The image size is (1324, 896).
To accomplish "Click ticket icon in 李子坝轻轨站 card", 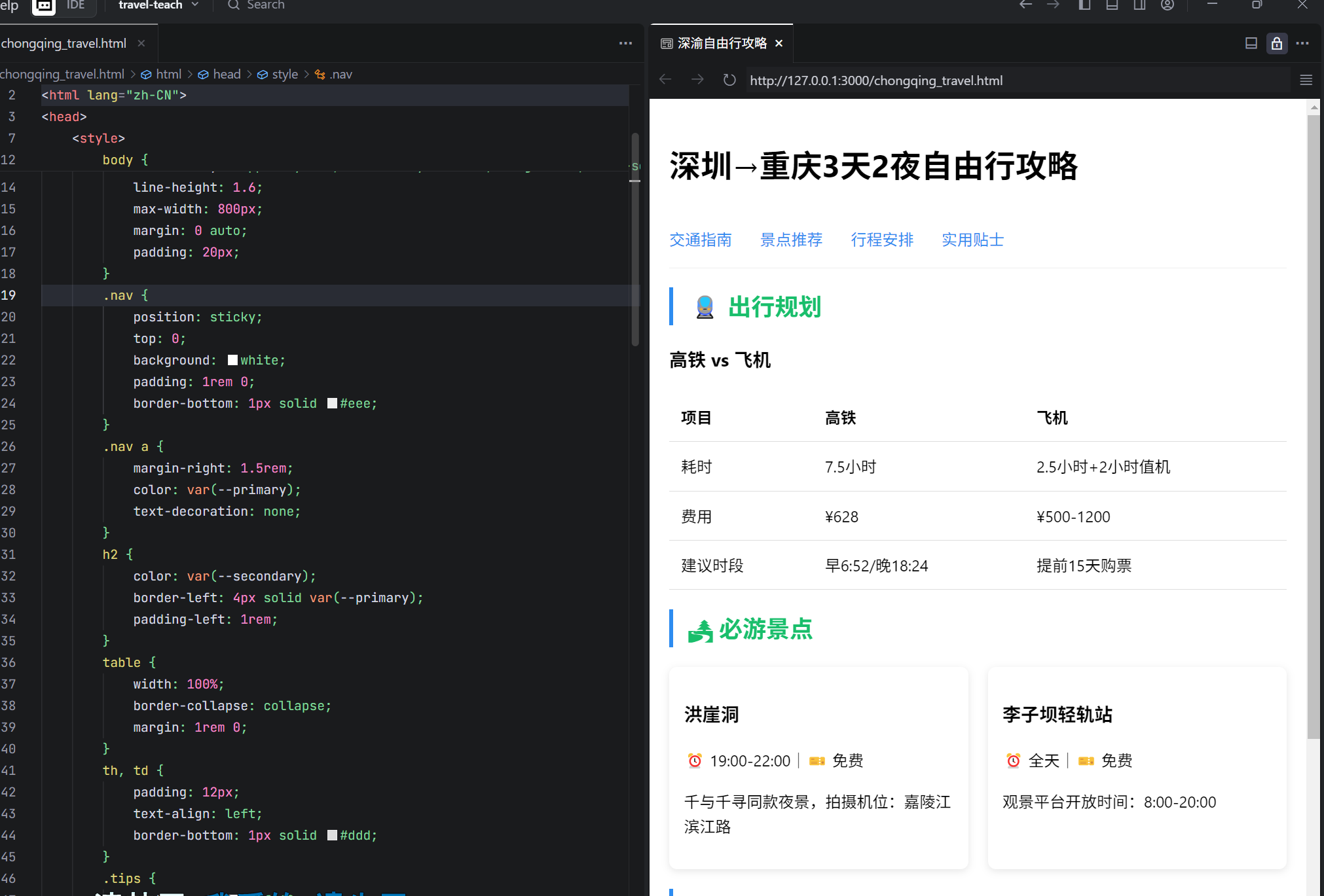I will [1086, 761].
